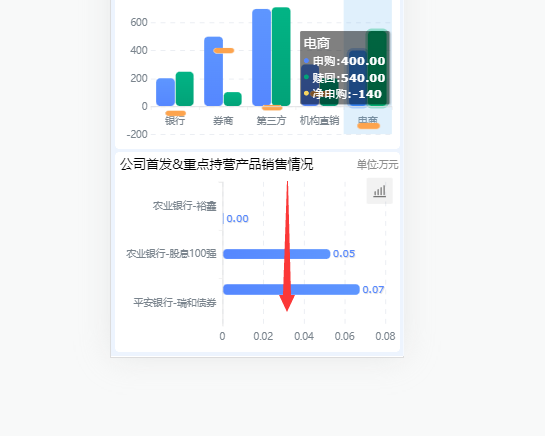Click the 公司首发&重点持营产品销售情况 title
The height and width of the screenshot is (436, 545).
click(217, 164)
